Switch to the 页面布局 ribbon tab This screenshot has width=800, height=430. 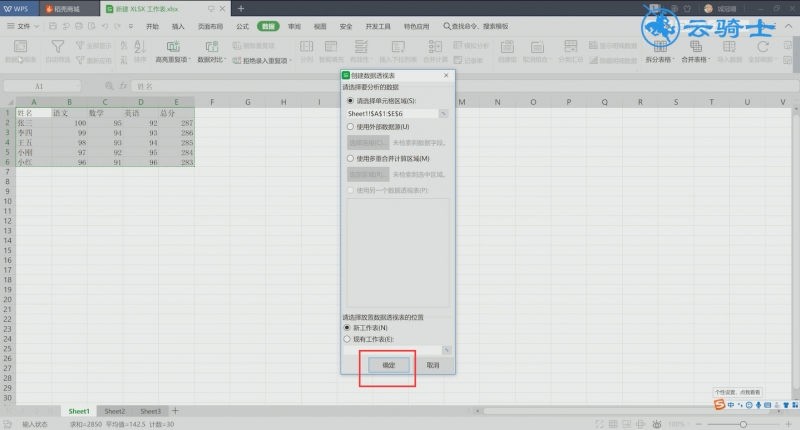[x=211, y=27]
